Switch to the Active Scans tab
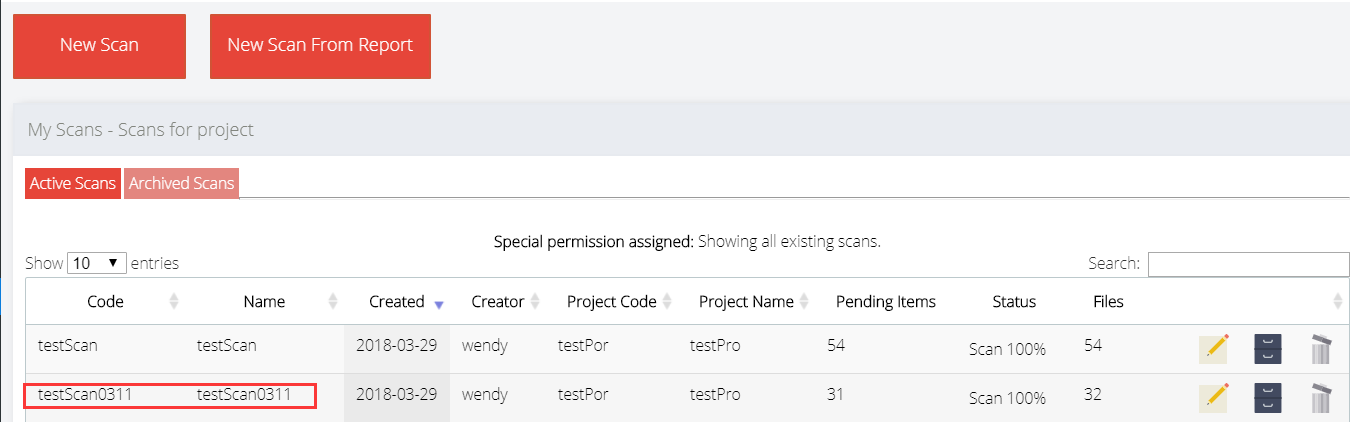This screenshot has width=1350, height=422. pos(73,183)
